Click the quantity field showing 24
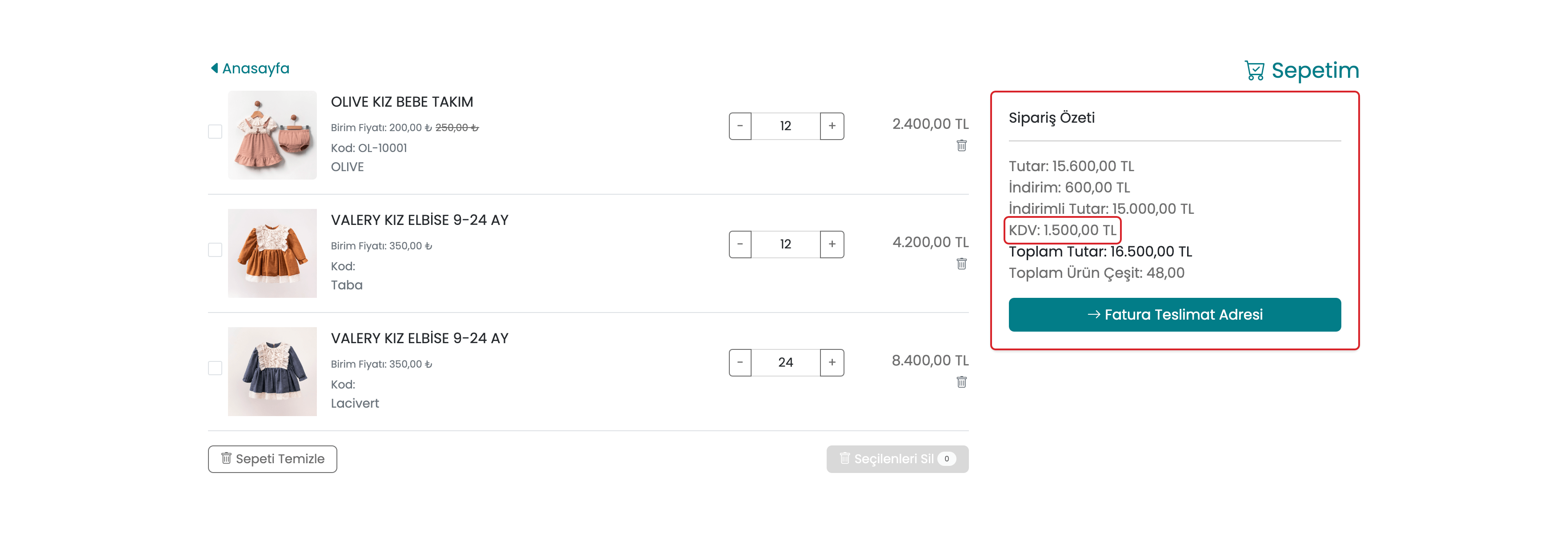 point(785,362)
